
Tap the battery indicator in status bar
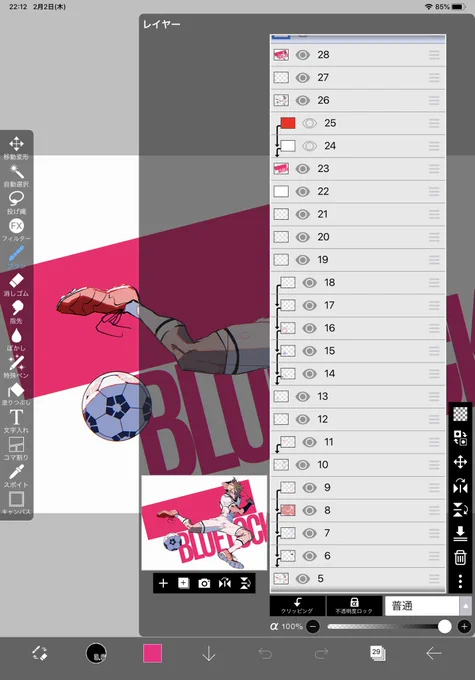tap(459, 7)
